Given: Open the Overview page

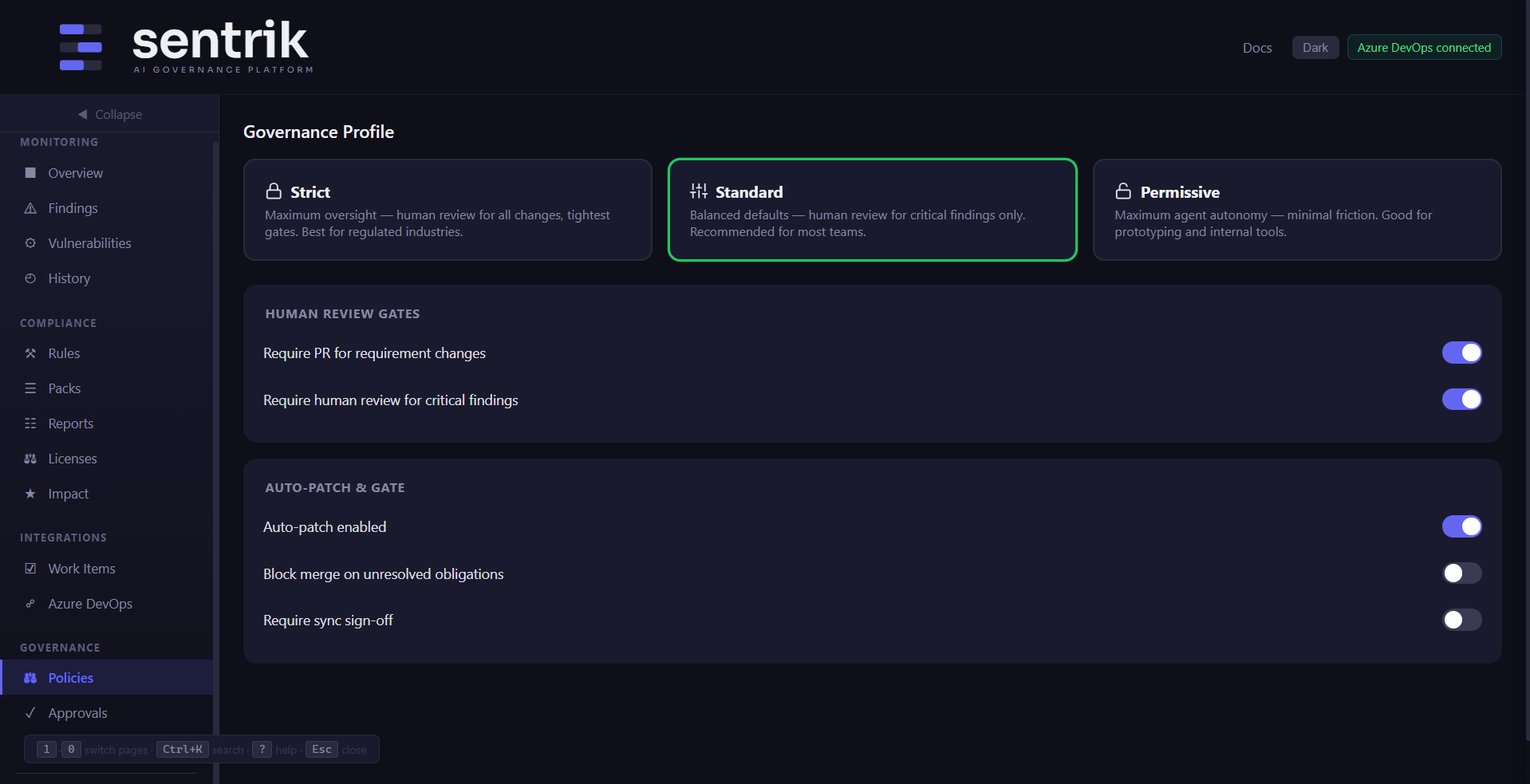Looking at the screenshot, I should (106, 173).
